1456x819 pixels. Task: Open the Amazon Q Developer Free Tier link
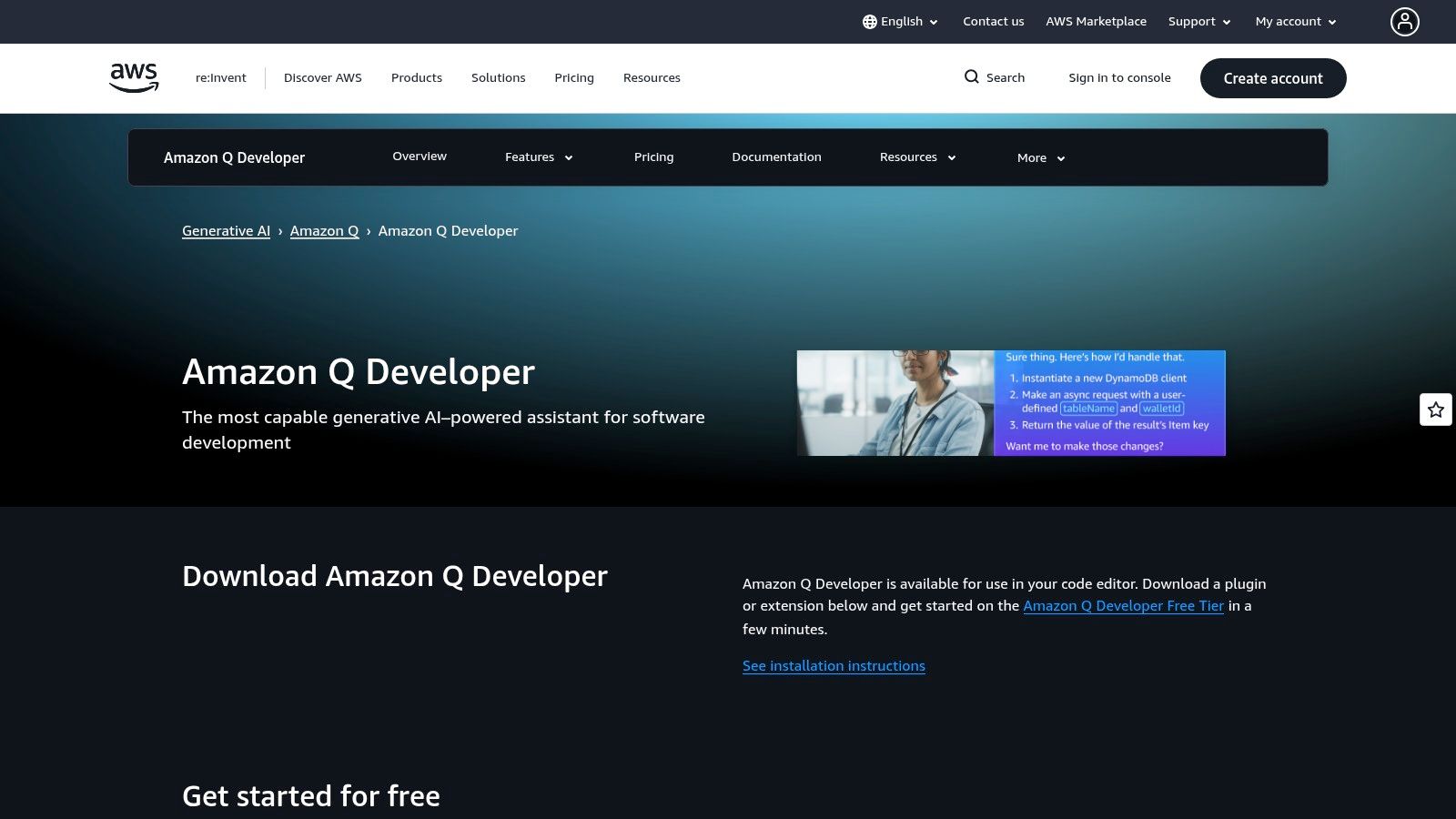1124,605
